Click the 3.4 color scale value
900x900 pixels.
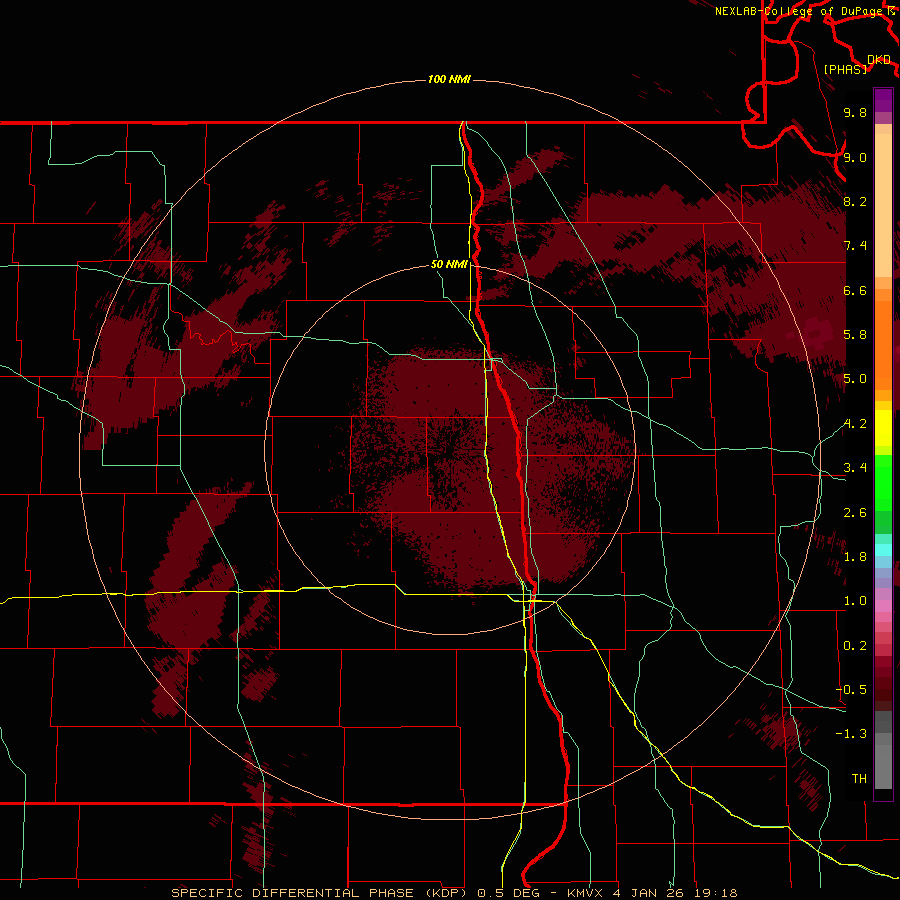[855, 468]
